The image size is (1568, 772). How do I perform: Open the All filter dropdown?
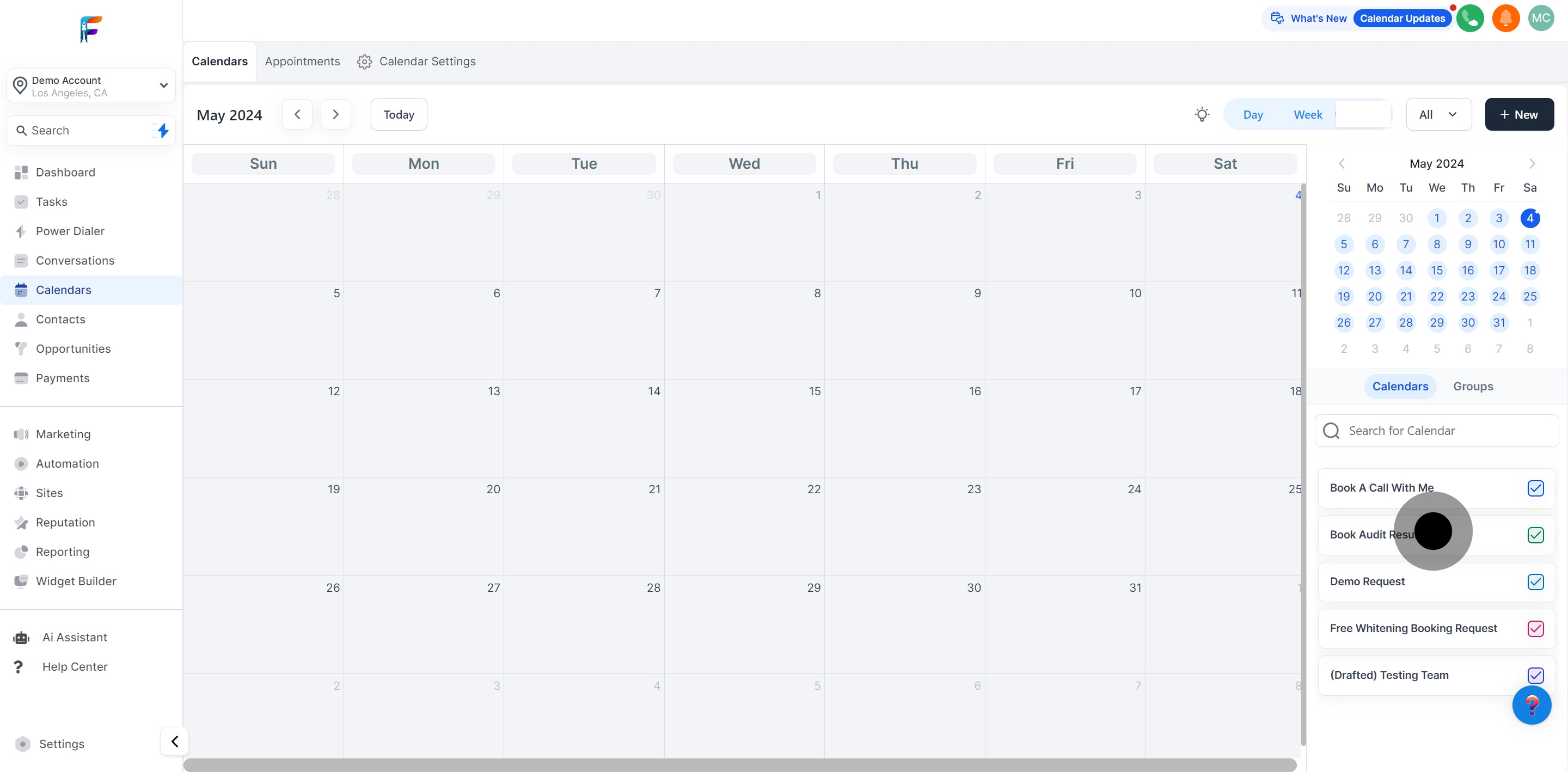point(1438,114)
